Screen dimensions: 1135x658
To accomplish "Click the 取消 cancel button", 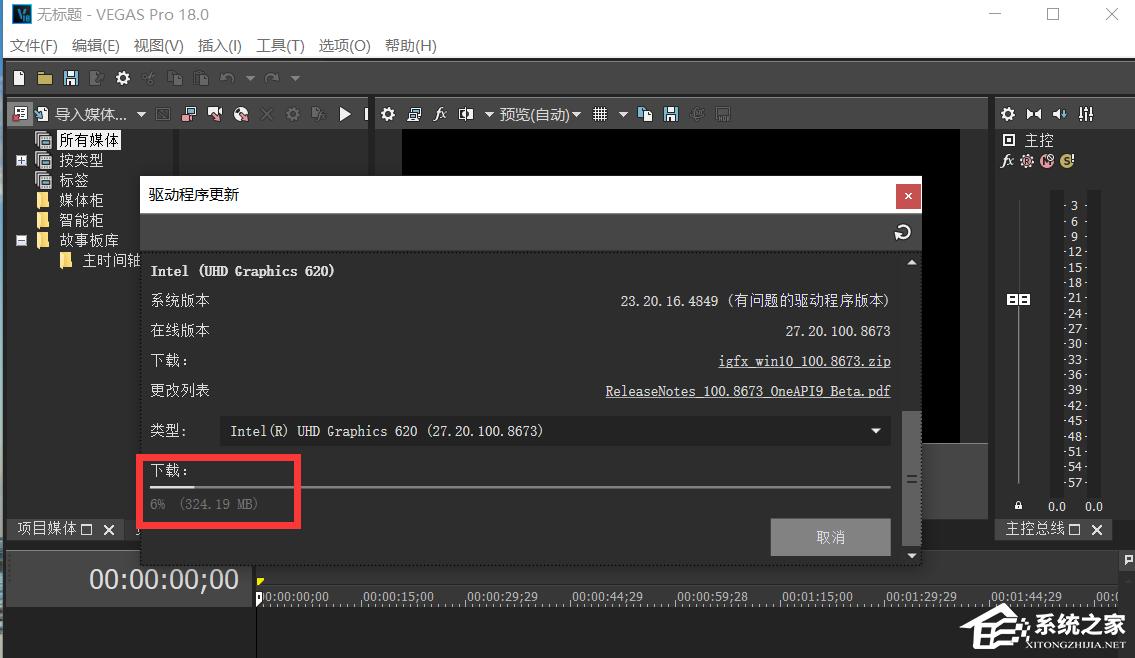I will [830, 537].
